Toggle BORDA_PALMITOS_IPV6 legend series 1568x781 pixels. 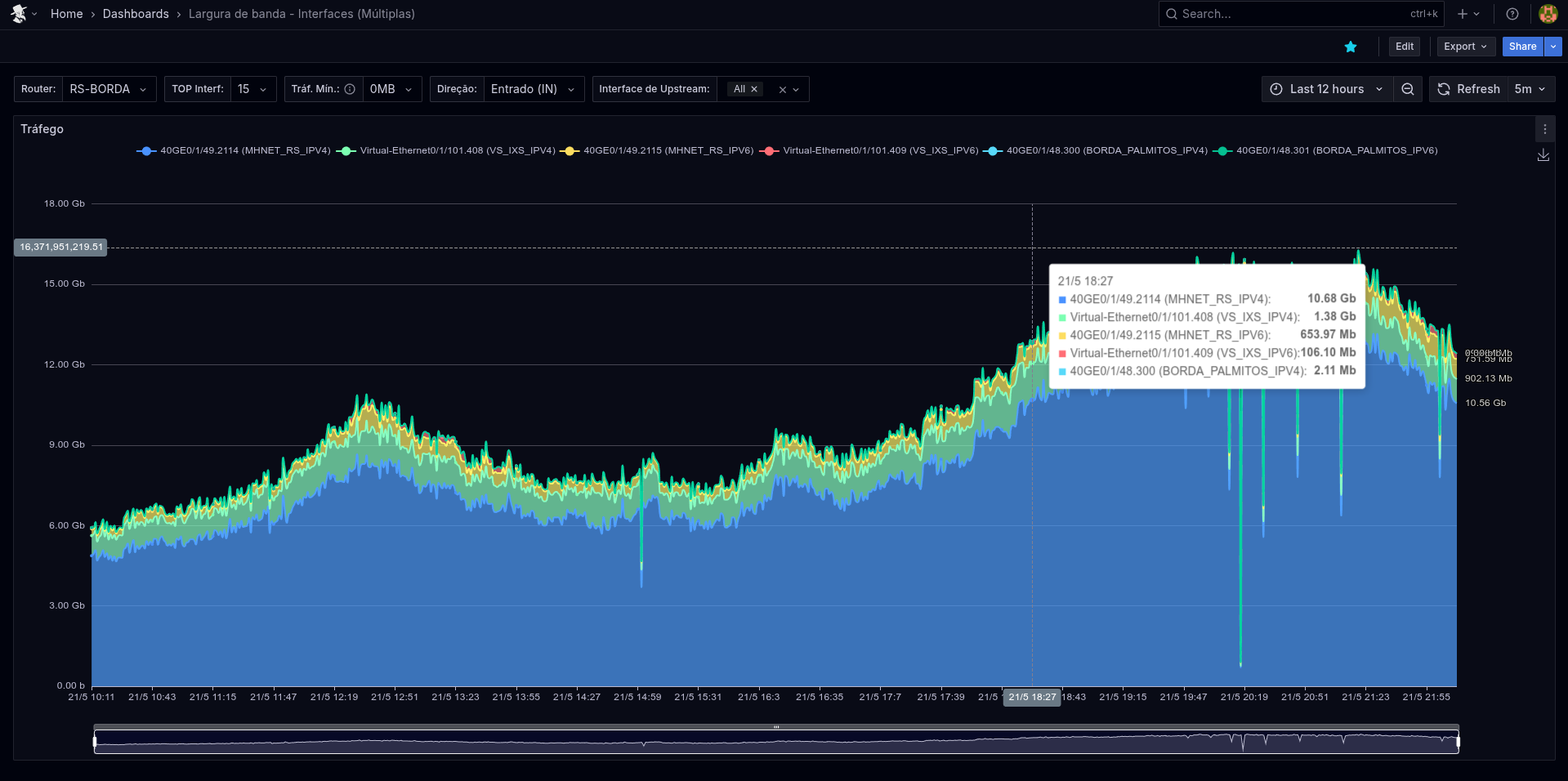point(1336,150)
